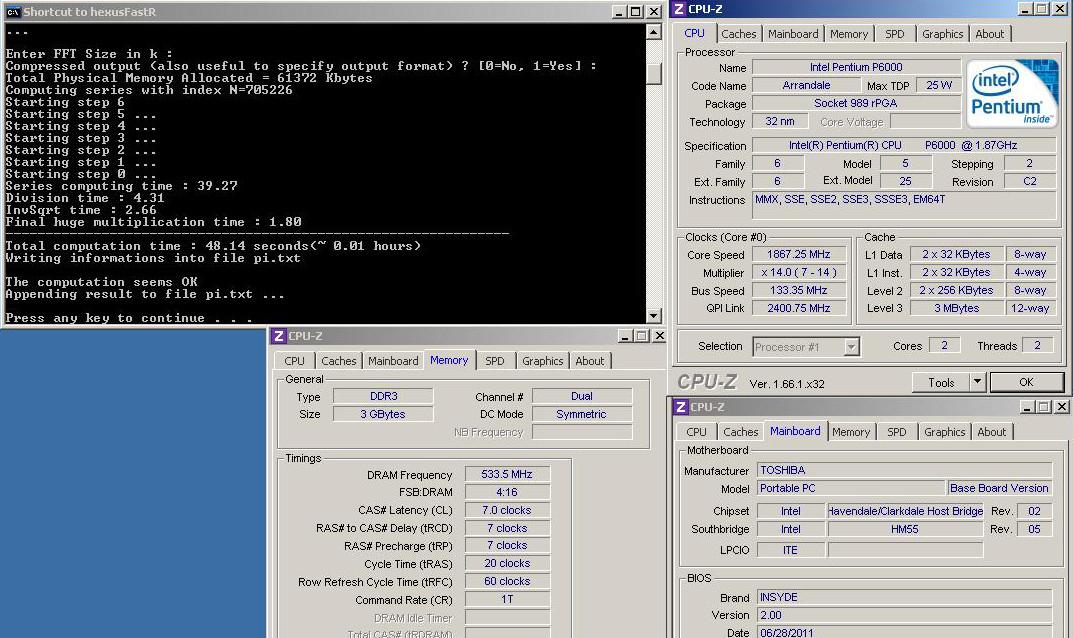
Task: Click the 3 GBytes memory size value
Action: pyautogui.click(x=383, y=414)
